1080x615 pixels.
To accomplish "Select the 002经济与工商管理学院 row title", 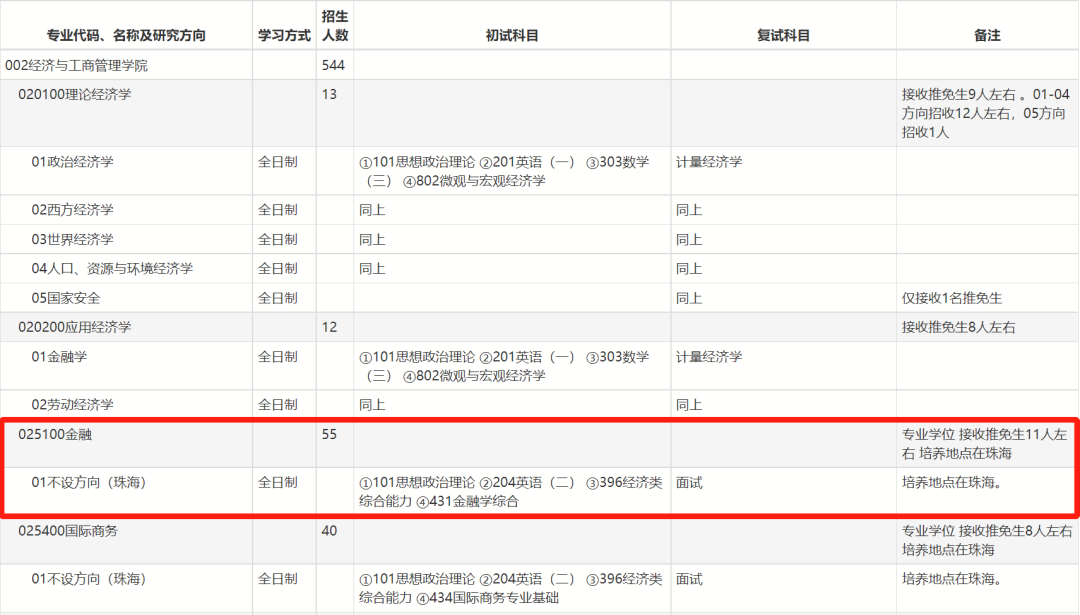I will pyautogui.click(x=76, y=65).
